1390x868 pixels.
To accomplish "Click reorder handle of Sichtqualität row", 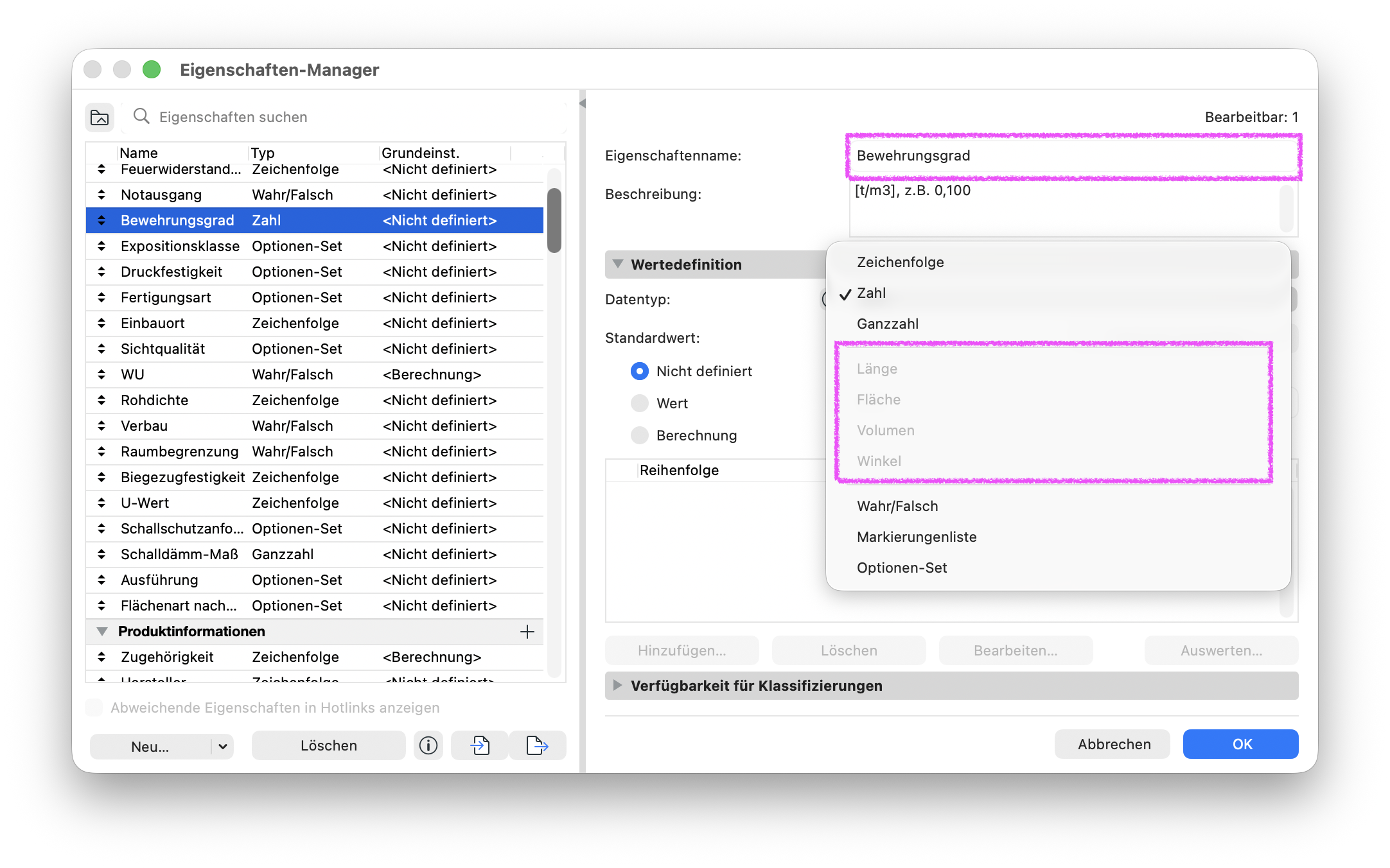I will [101, 349].
